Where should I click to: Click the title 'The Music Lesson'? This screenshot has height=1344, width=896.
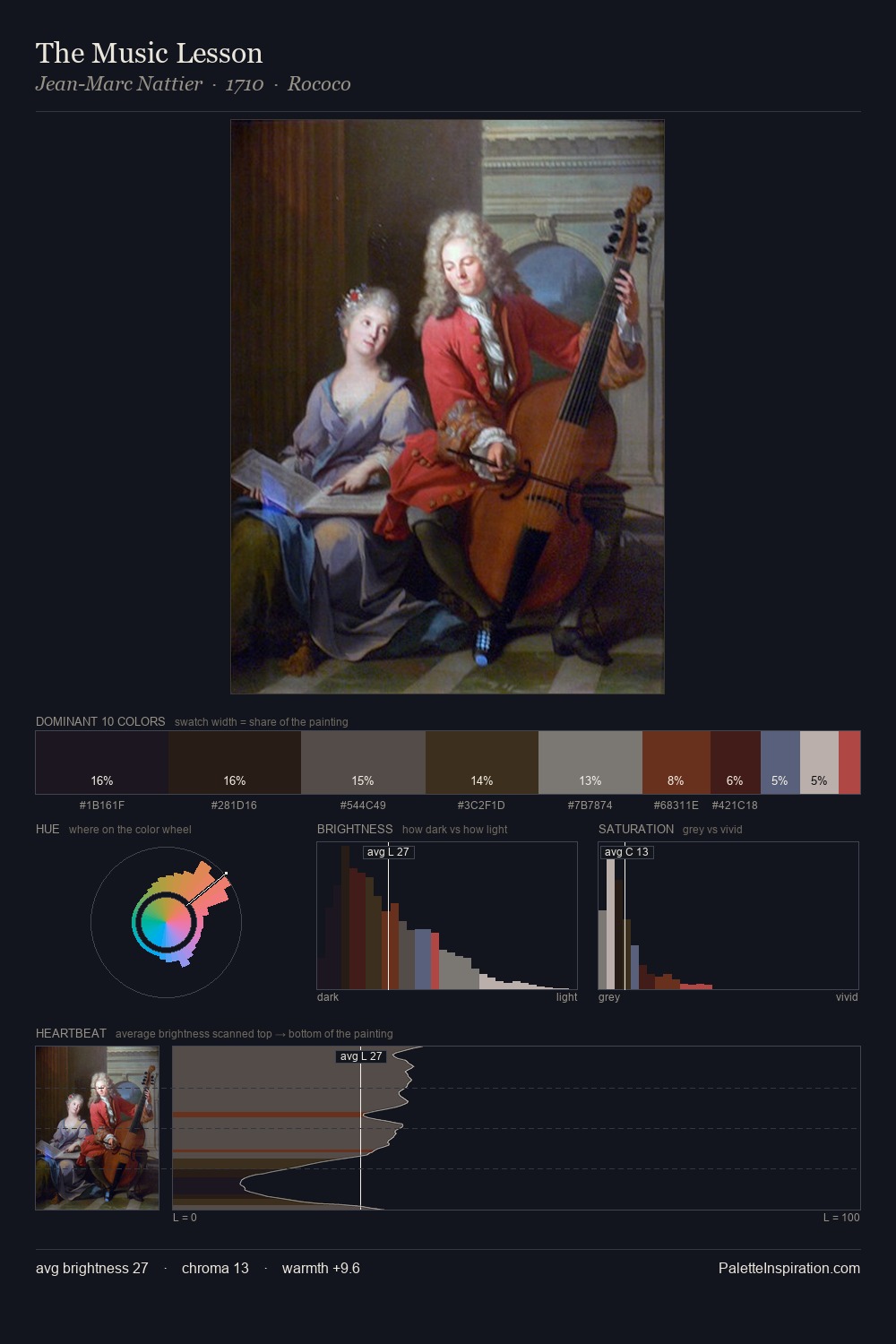pyautogui.click(x=149, y=53)
